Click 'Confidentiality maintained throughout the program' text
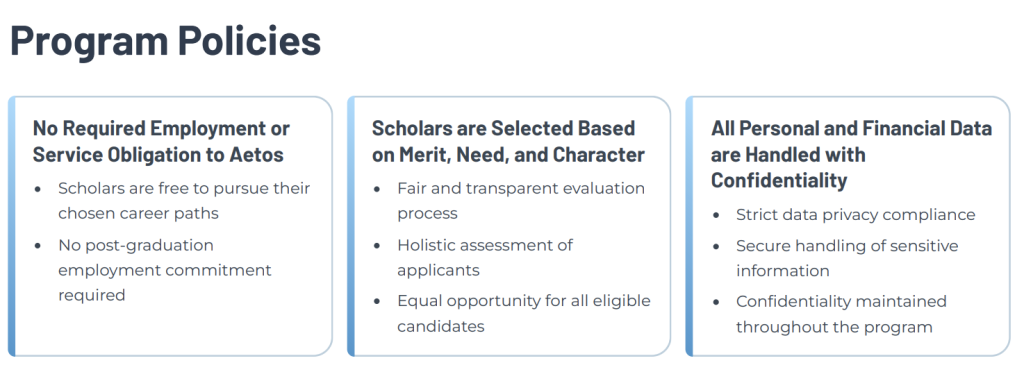The width and height of the screenshot is (1024, 372). pos(841,315)
